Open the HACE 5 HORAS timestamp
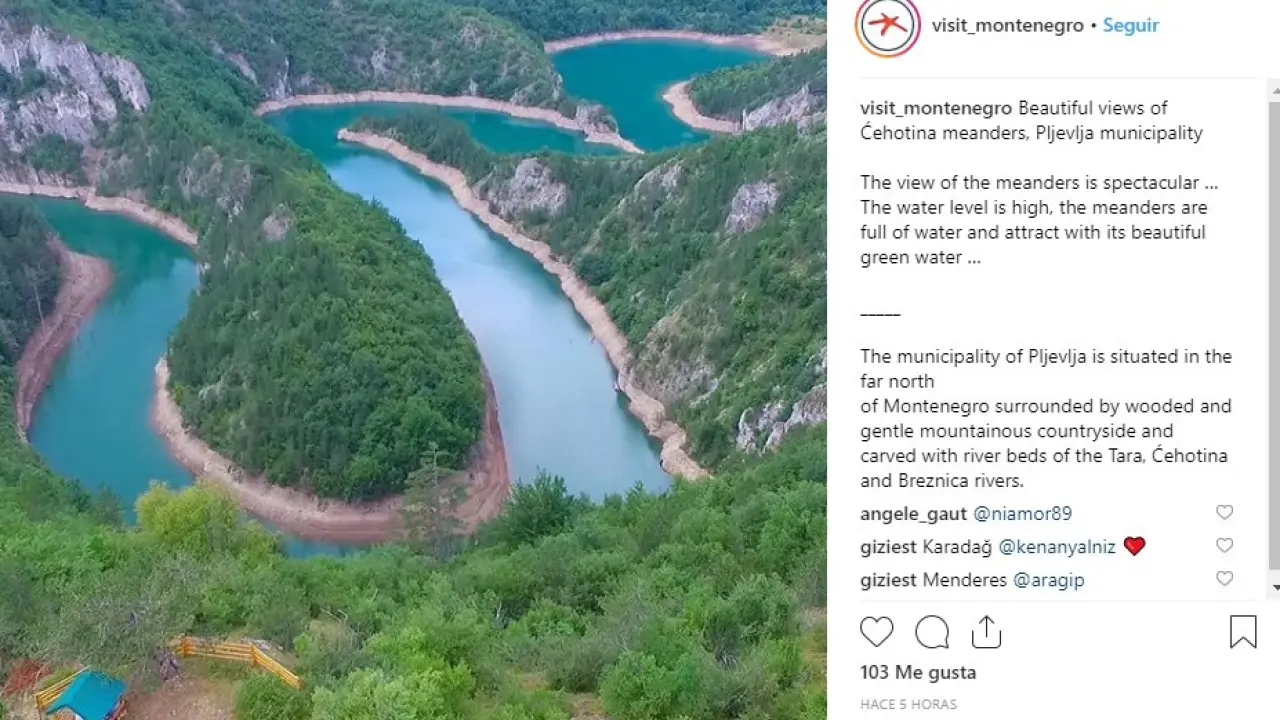The height and width of the screenshot is (720, 1280). (x=908, y=705)
